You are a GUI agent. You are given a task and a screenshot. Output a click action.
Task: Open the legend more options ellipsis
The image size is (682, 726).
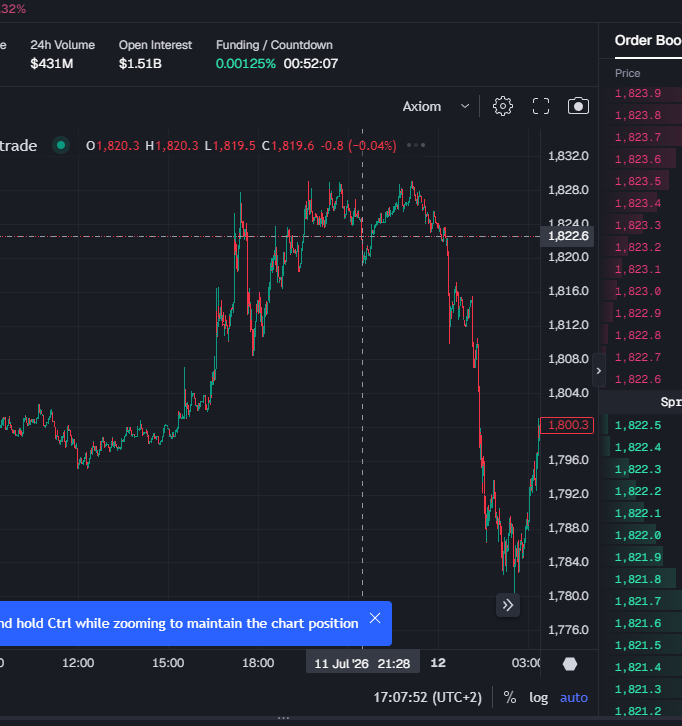pos(416,145)
